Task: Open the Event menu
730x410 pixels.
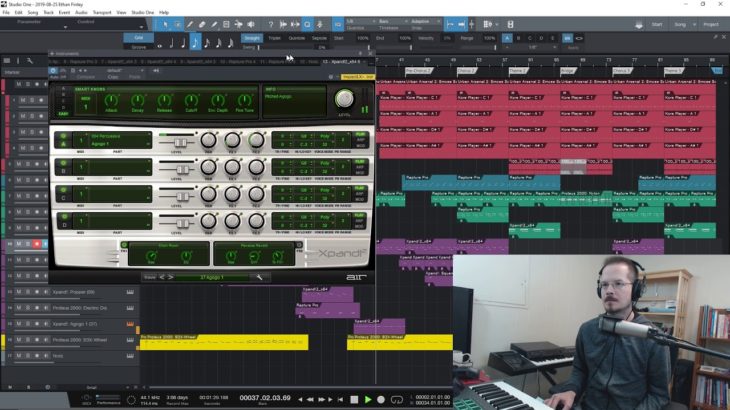Action: (x=64, y=13)
